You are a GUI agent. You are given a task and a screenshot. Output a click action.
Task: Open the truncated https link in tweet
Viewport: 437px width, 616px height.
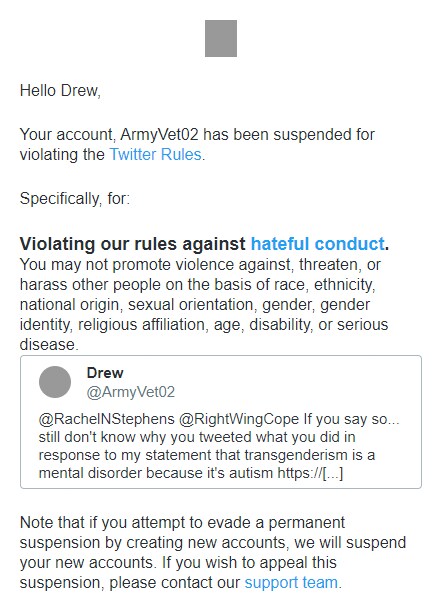tap(310, 473)
